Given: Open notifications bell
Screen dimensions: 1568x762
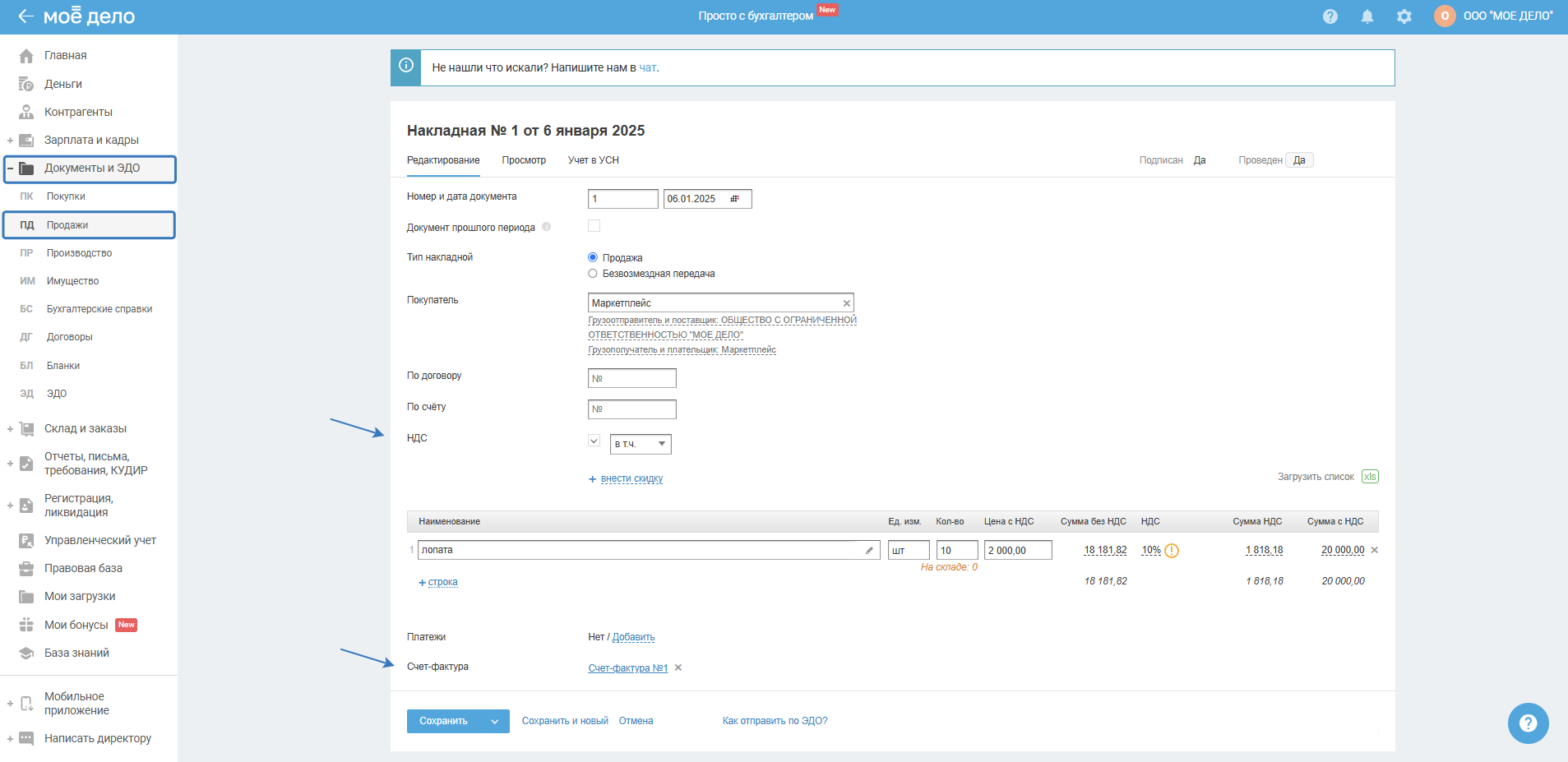Looking at the screenshot, I should (x=1367, y=16).
